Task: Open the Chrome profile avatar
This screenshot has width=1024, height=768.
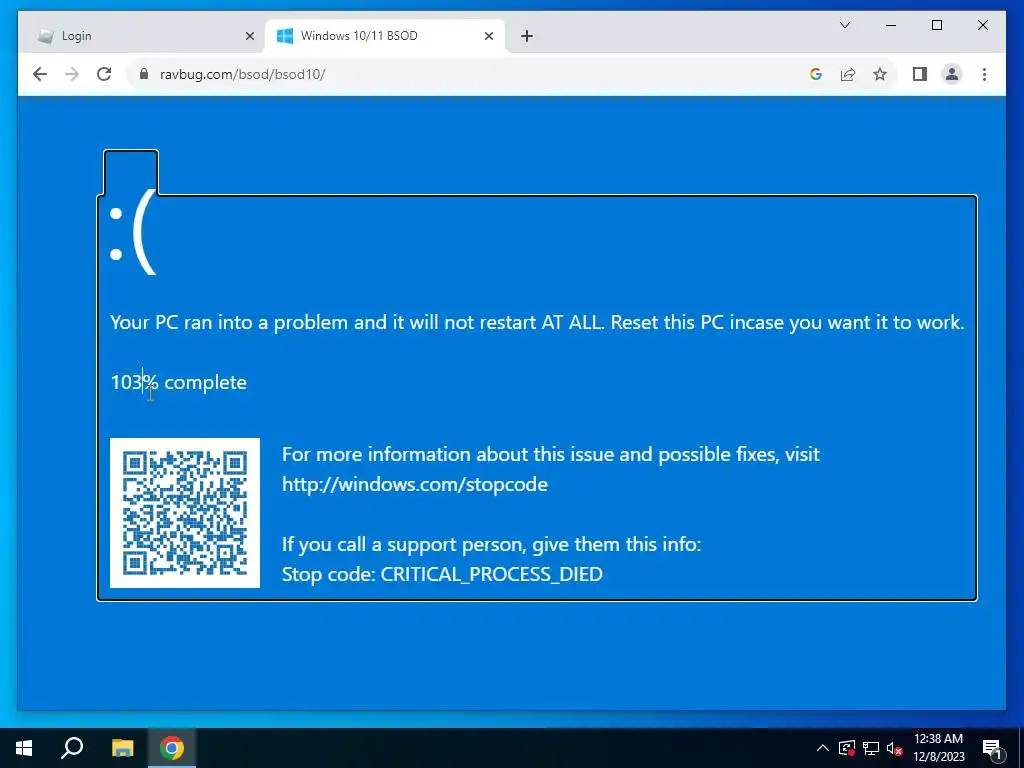Action: coord(952,74)
